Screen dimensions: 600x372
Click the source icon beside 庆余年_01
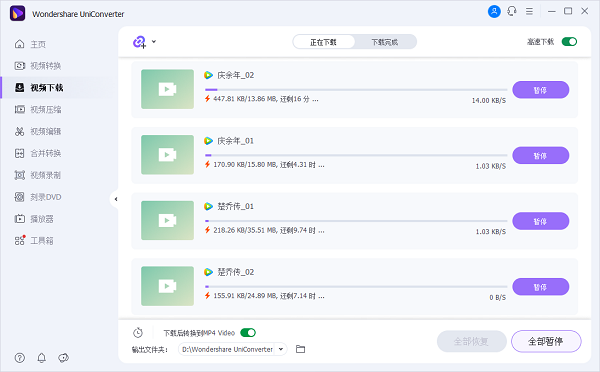pyautogui.click(x=208, y=141)
